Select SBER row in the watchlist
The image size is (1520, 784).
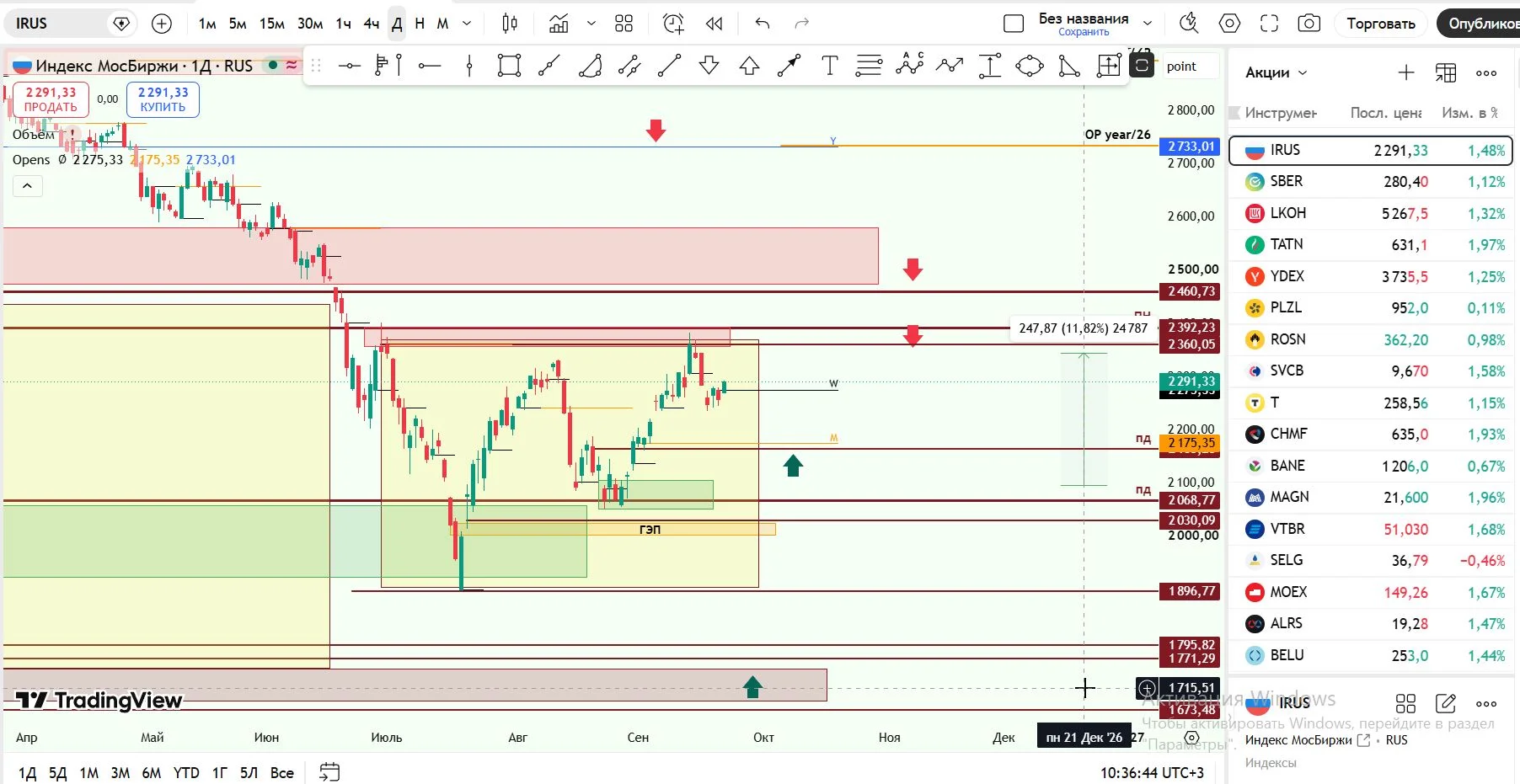(1371, 182)
